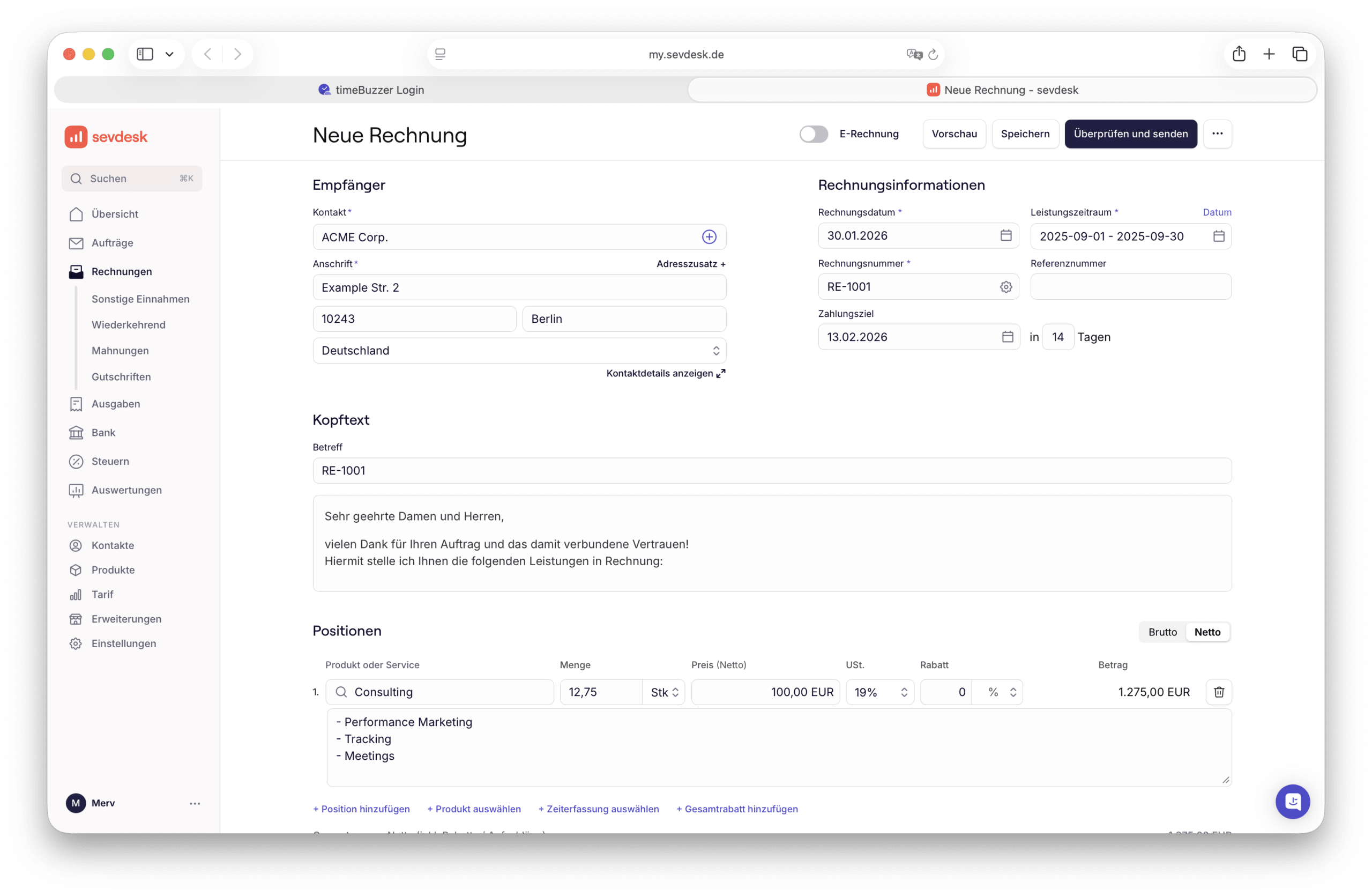
Task: Click the Safari share icon
Action: click(1239, 54)
